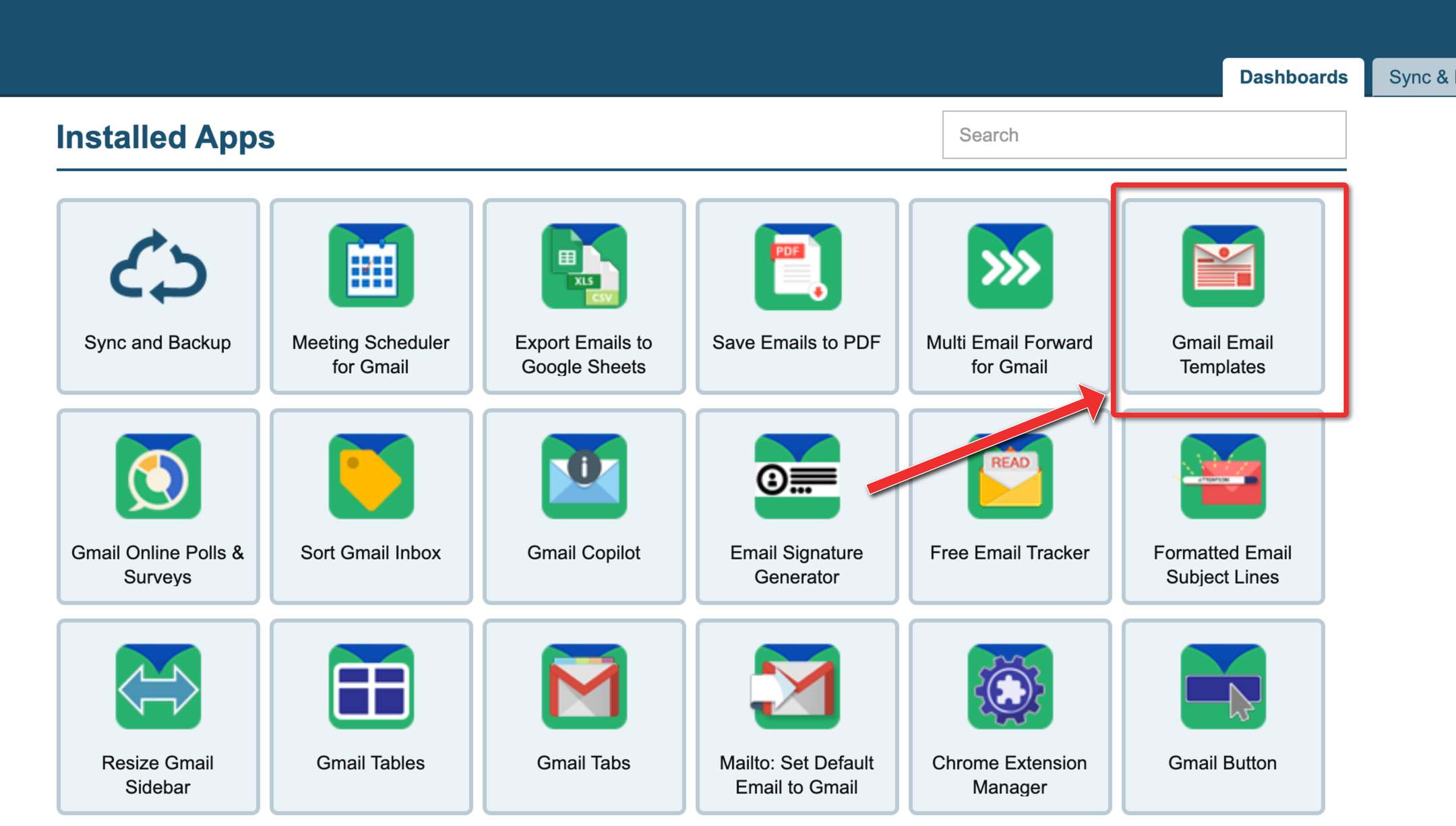Select the 'Mailto: Set Default Email to Gmail' label
The image size is (1456, 826).
click(797, 775)
